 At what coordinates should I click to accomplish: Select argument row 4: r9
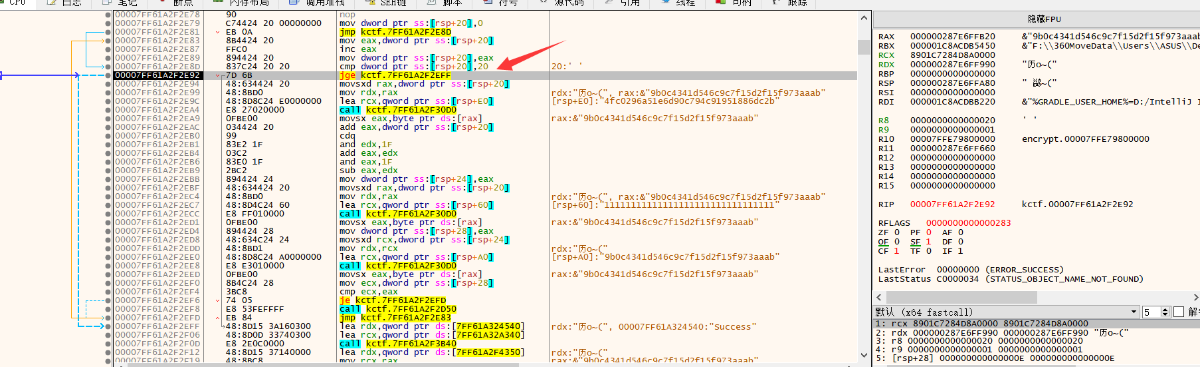click(1037, 350)
